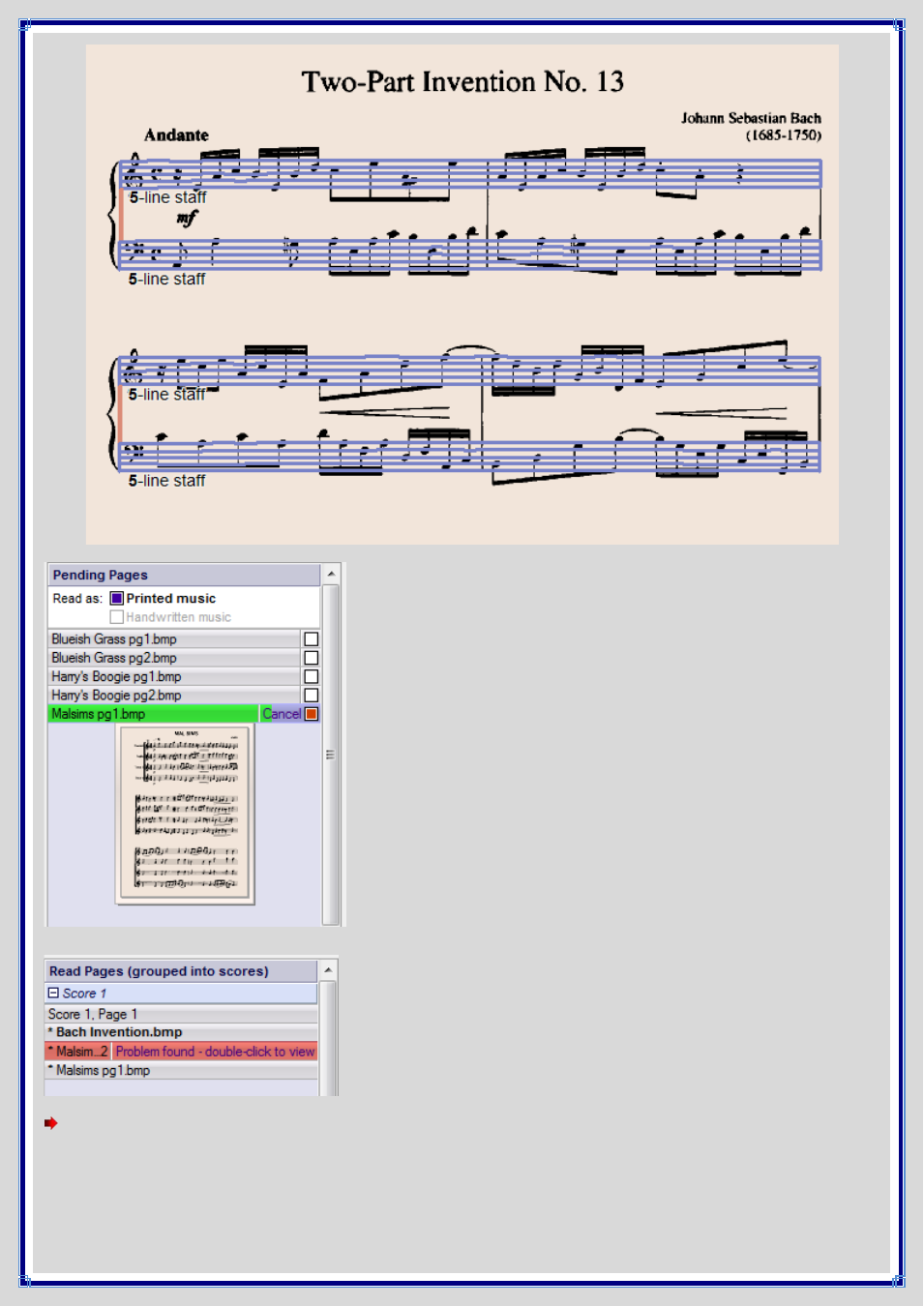
Task: Select Blueish Grass pg2.bmp in Pending Pages
Action: coord(174,658)
